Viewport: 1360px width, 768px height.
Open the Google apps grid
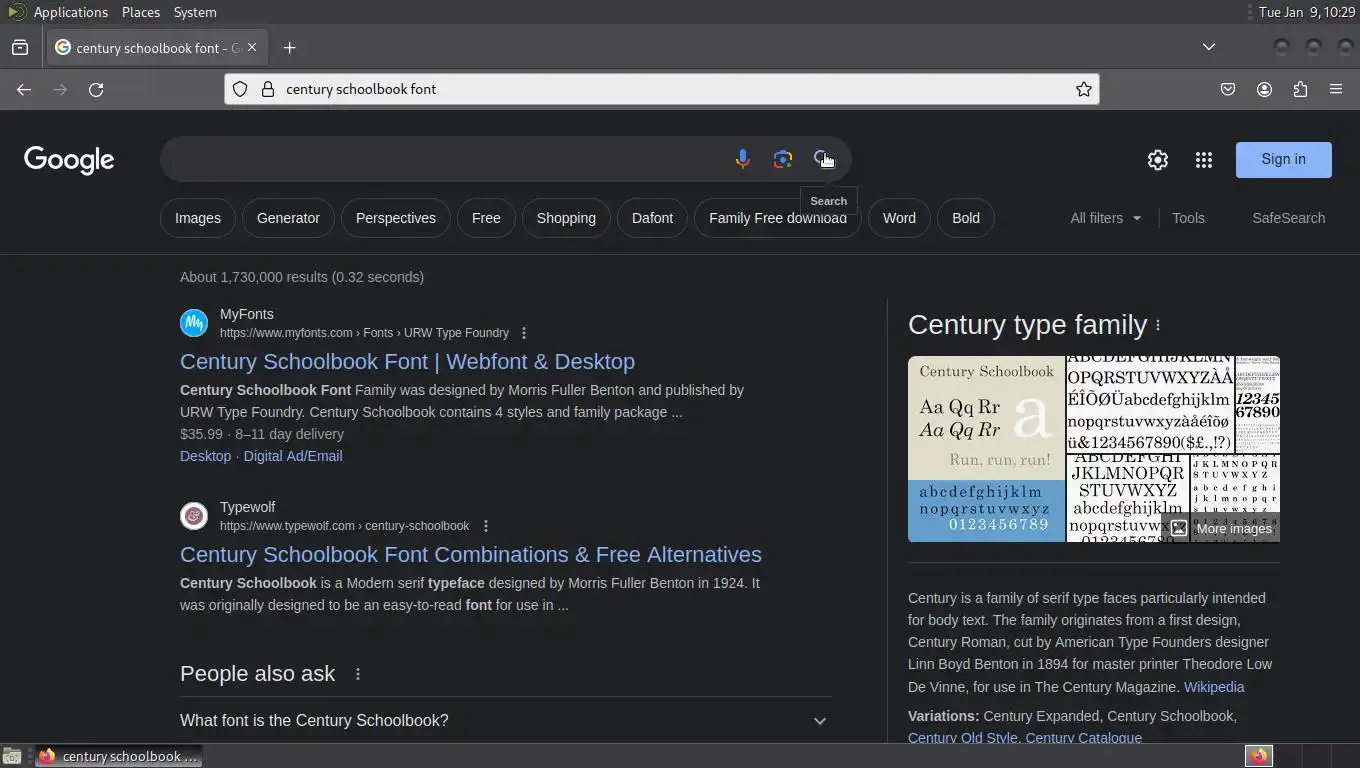1204,160
